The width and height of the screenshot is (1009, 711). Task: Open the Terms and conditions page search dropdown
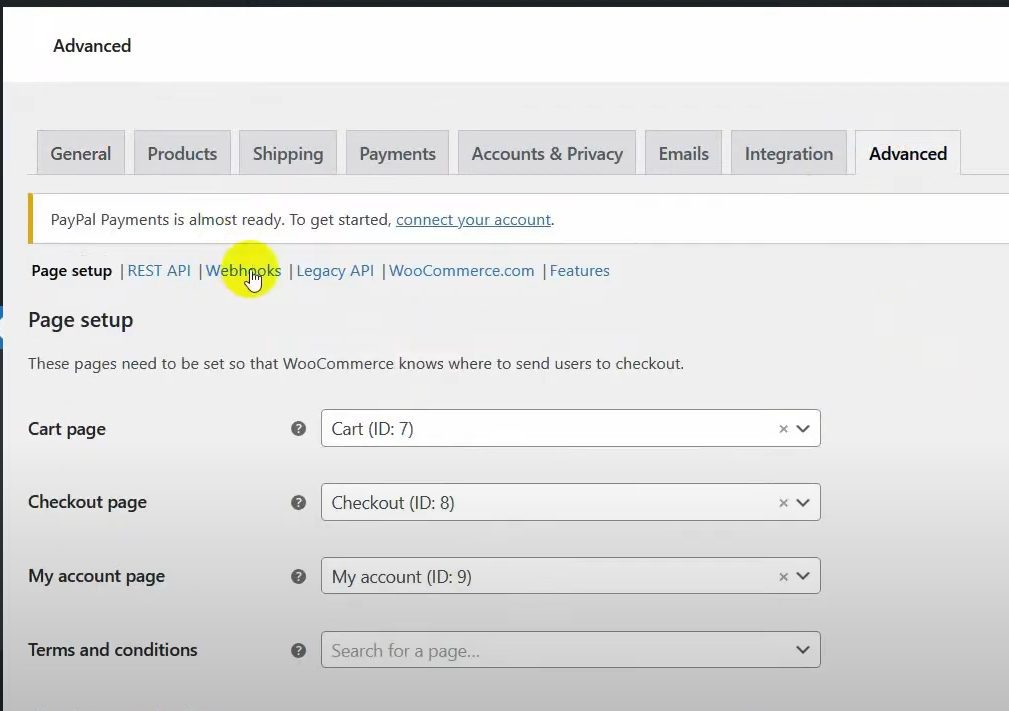[570, 650]
